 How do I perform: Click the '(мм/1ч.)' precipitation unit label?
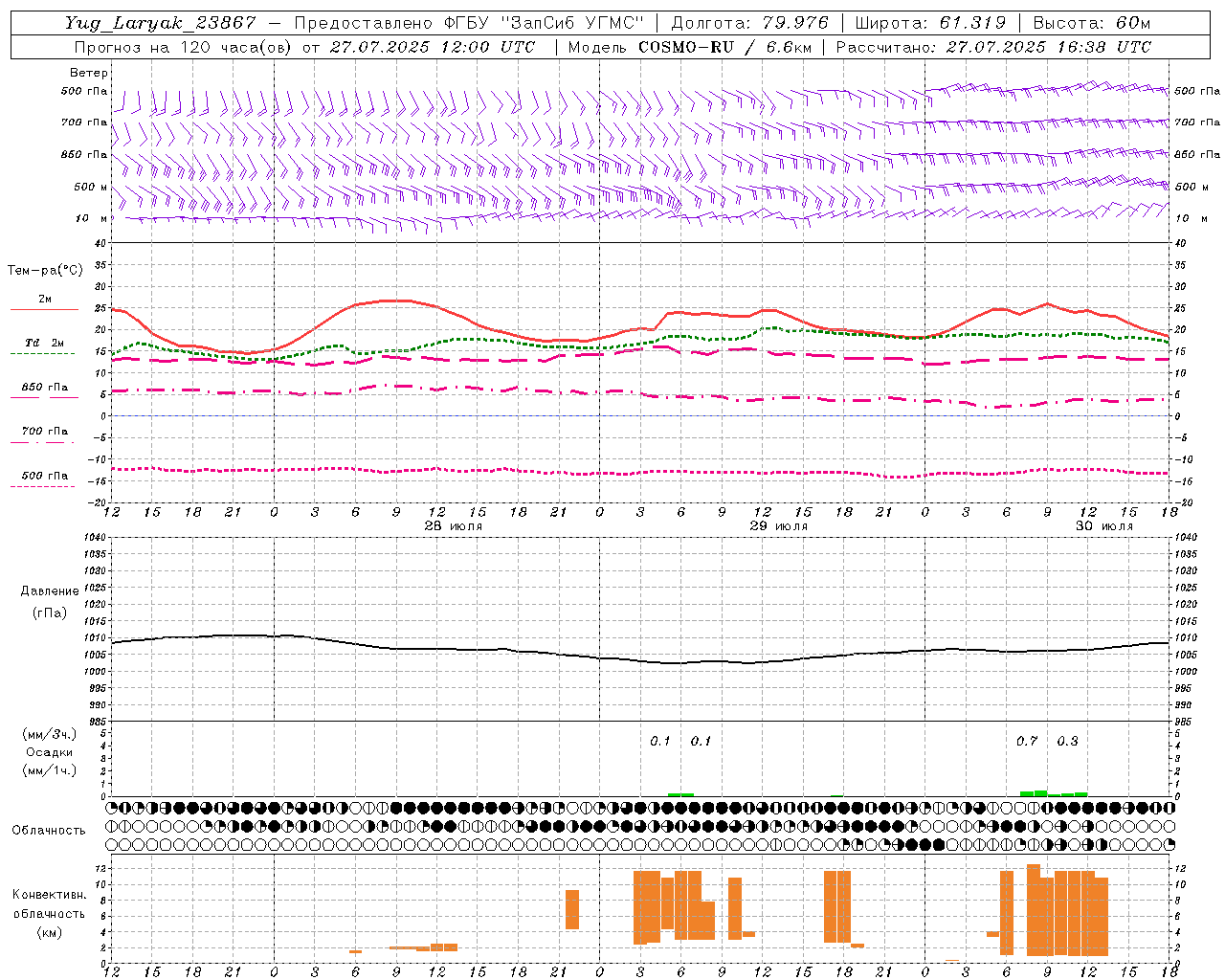50,770
